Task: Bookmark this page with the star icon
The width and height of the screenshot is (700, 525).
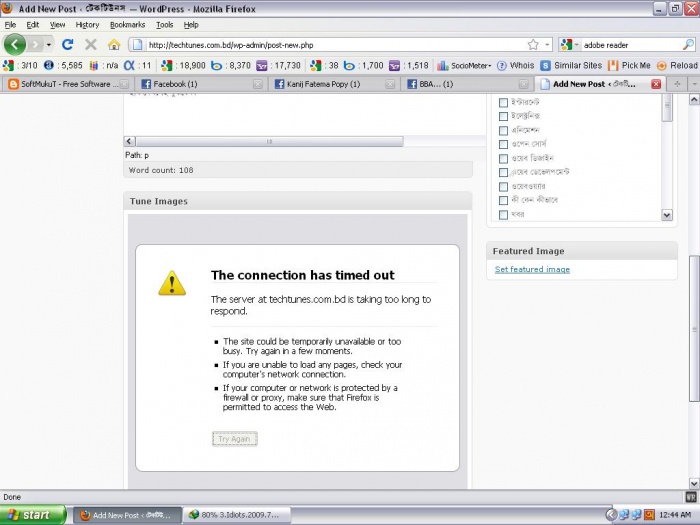Action: pos(533,44)
